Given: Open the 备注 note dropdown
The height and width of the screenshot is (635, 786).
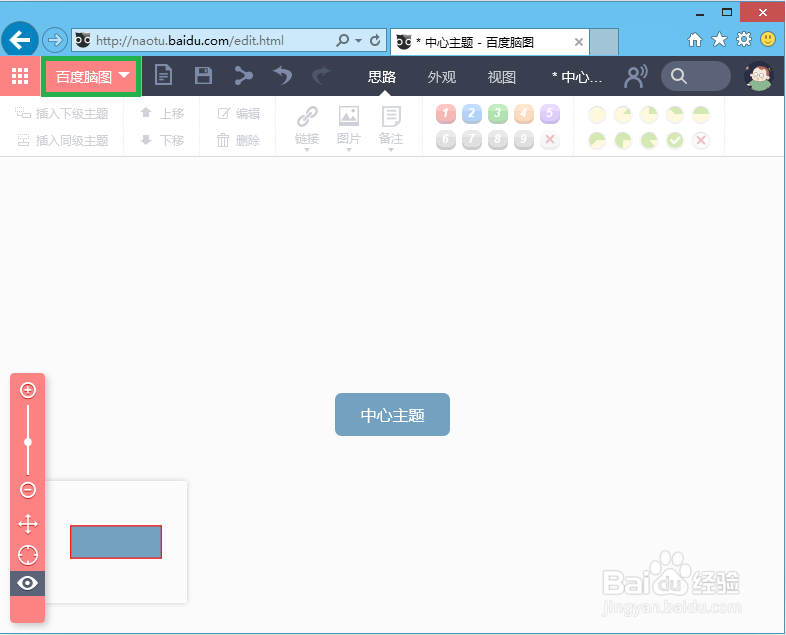Looking at the screenshot, I should tap(391, 128).
